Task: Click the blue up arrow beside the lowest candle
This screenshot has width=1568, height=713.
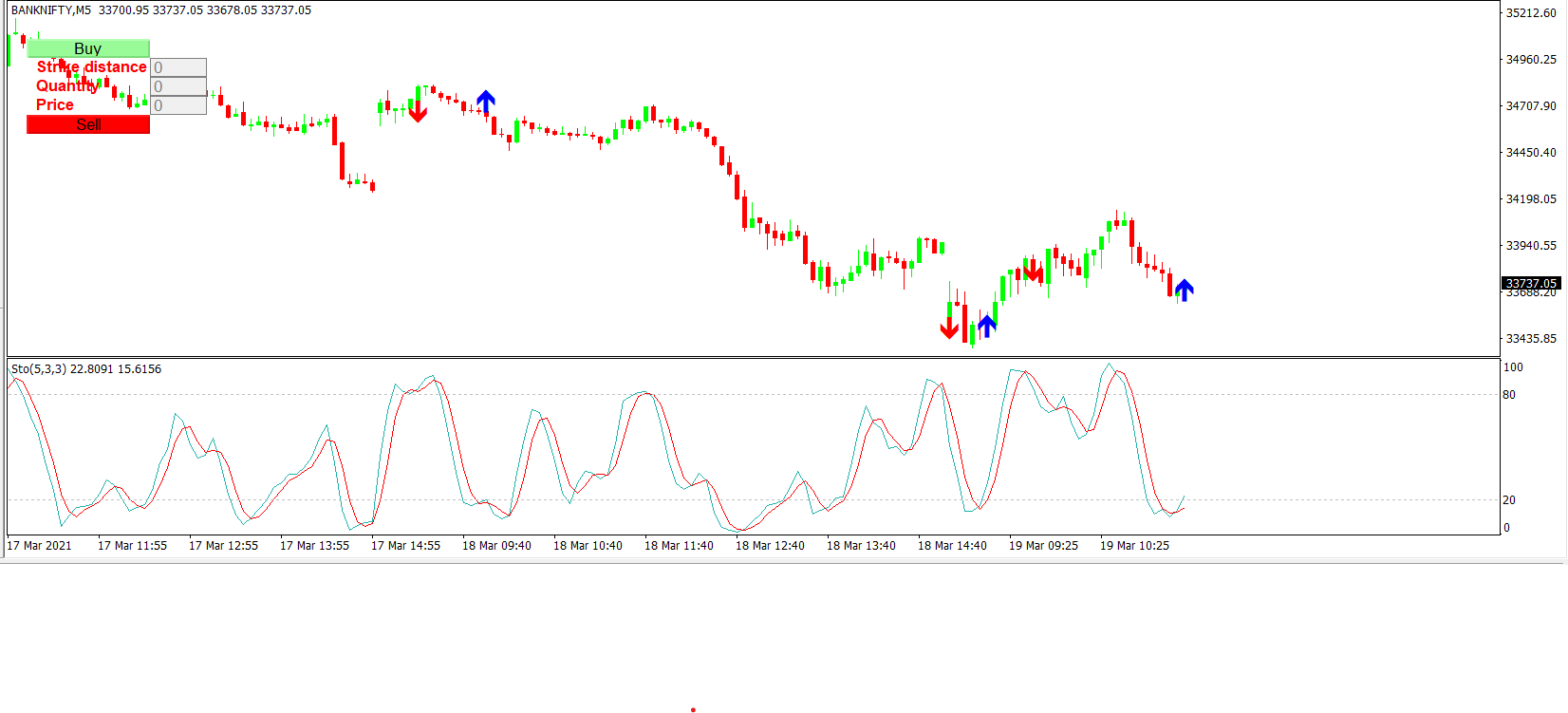Action: [987, 326]
